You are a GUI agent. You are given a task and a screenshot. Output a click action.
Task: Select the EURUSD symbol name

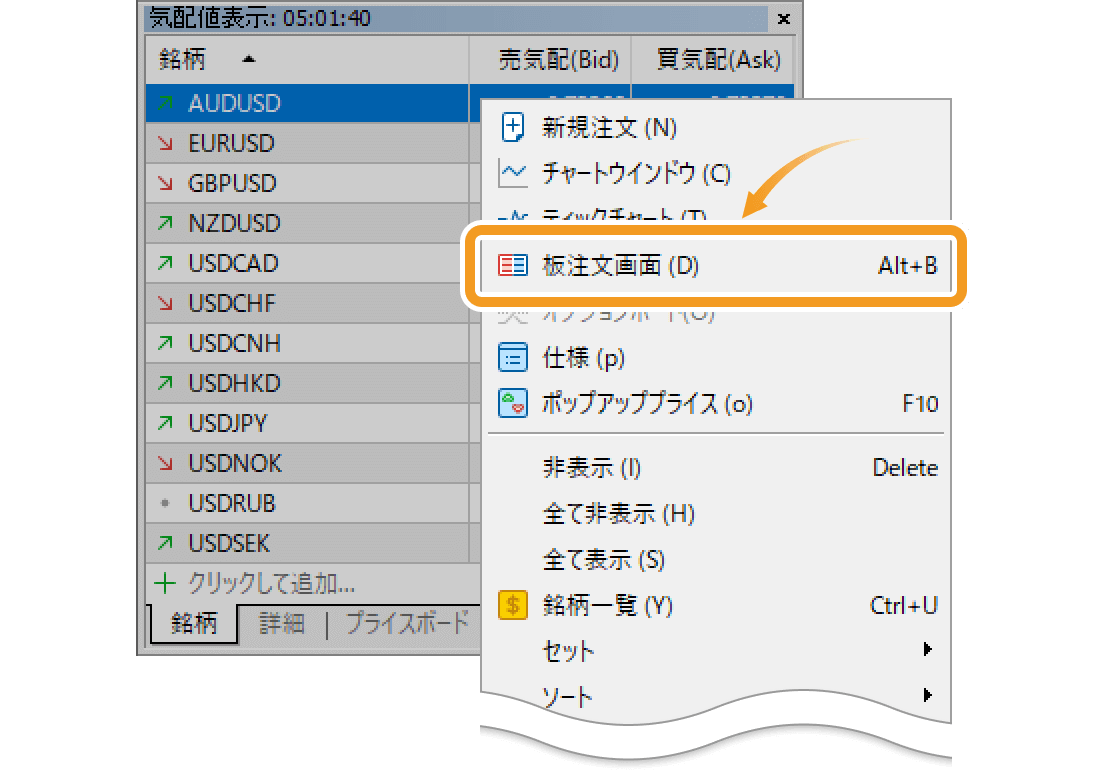pos(231,143)
